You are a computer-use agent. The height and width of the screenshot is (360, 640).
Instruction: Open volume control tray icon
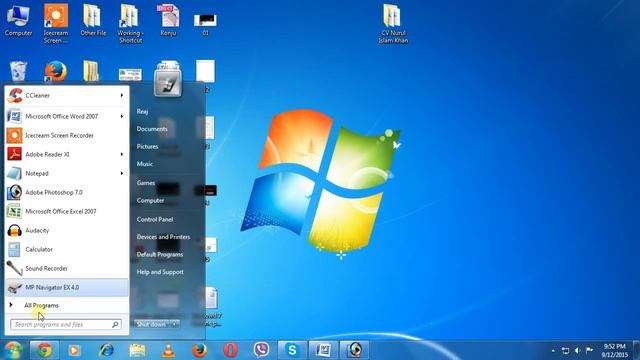point(577,351)
